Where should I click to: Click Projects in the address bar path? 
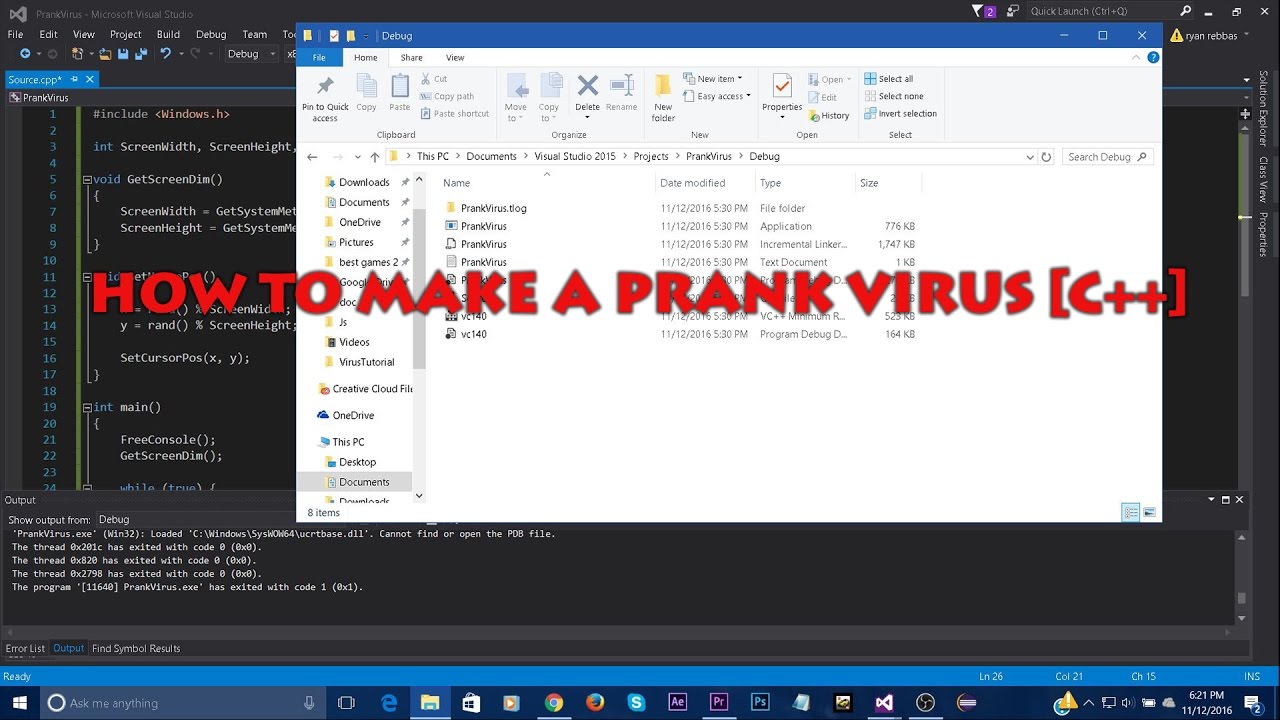click(650, 157)
